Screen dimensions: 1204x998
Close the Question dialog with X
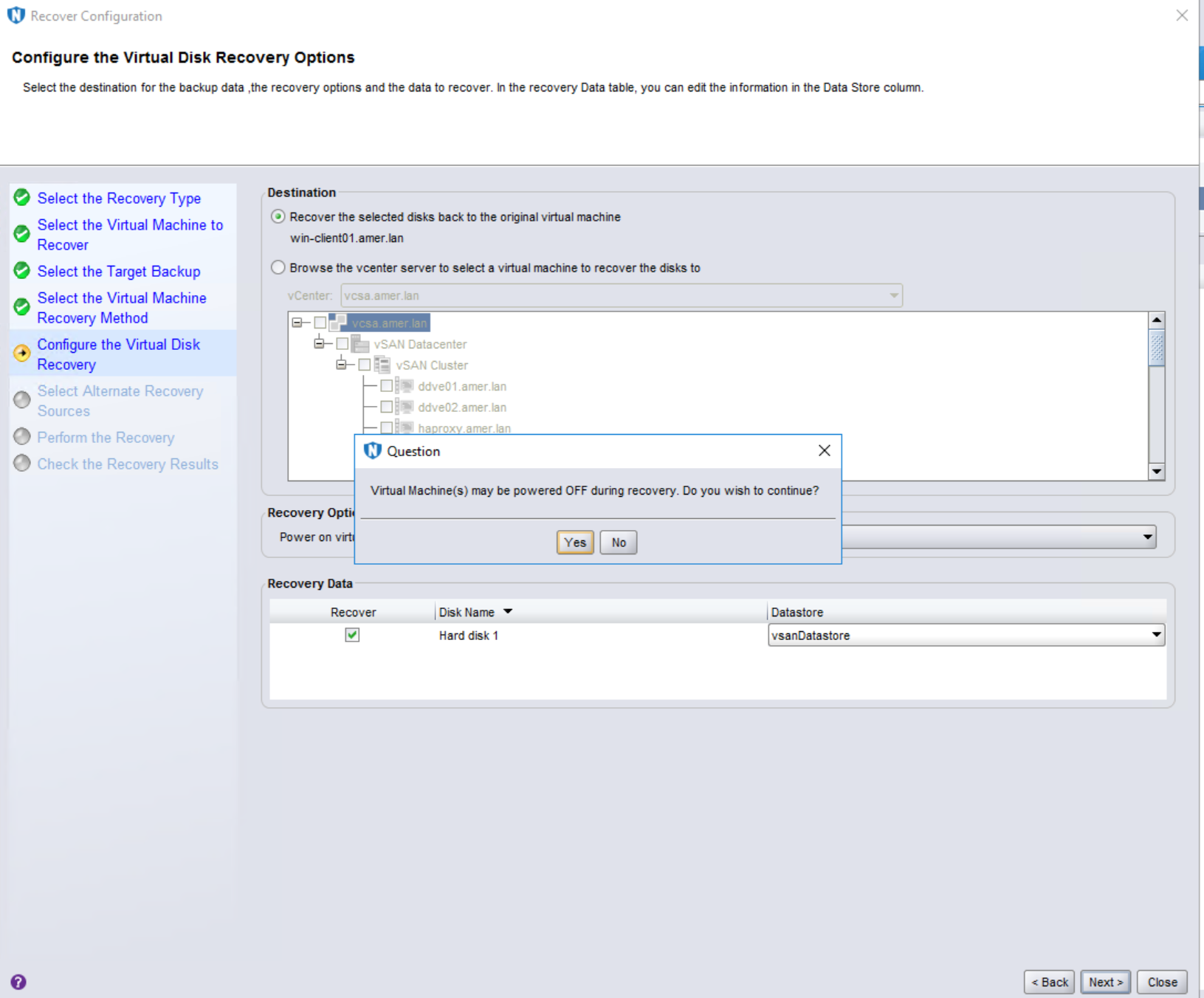tap(825, 450)
